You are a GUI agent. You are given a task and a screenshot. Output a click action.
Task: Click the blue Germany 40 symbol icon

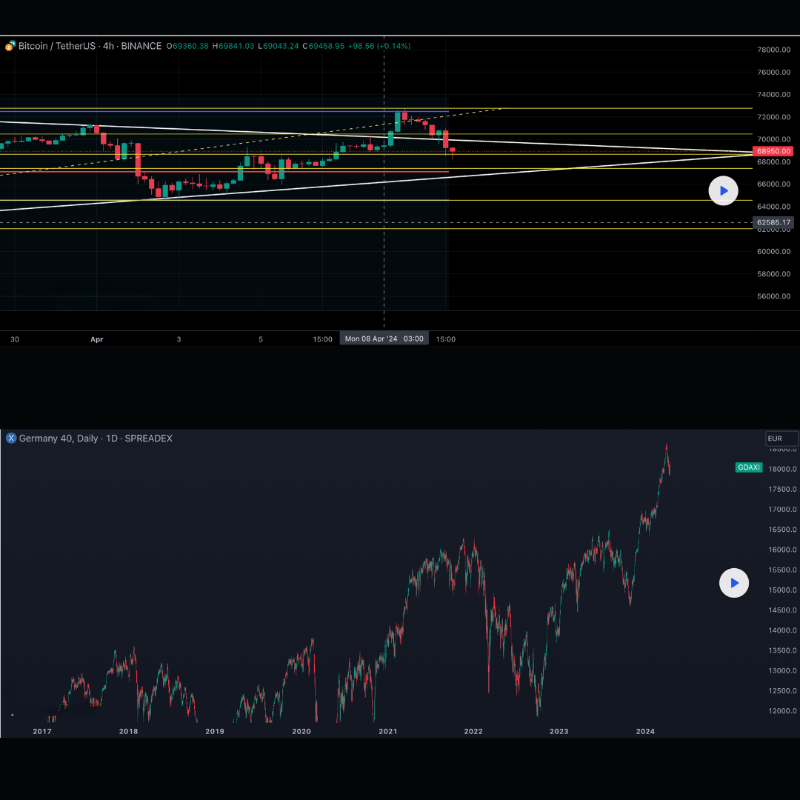pos(11,438)
